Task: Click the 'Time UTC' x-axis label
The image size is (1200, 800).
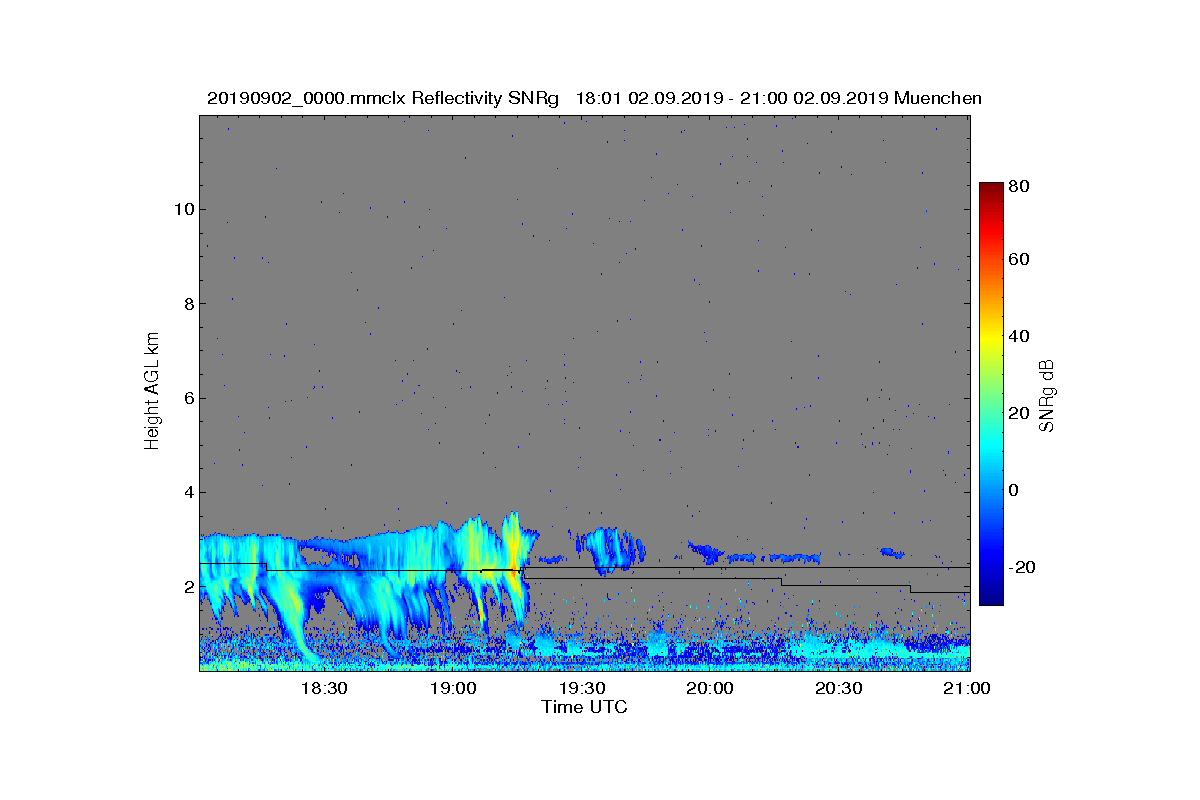Action: [x=584, y=707]
